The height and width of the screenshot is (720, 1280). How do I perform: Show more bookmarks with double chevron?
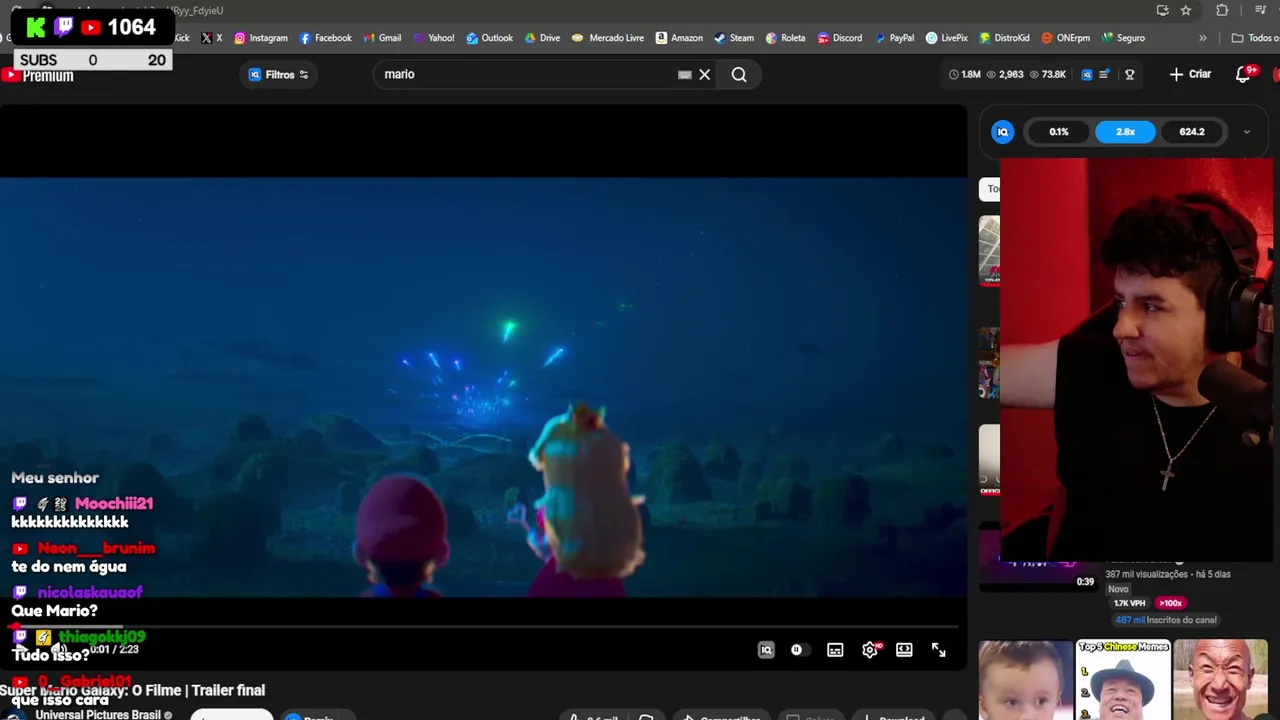tap(1202, 38)
